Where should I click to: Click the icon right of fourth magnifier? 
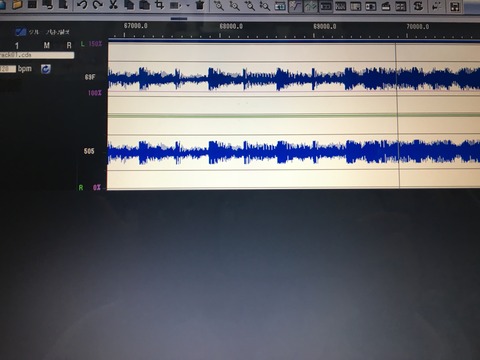click(280, 6)
